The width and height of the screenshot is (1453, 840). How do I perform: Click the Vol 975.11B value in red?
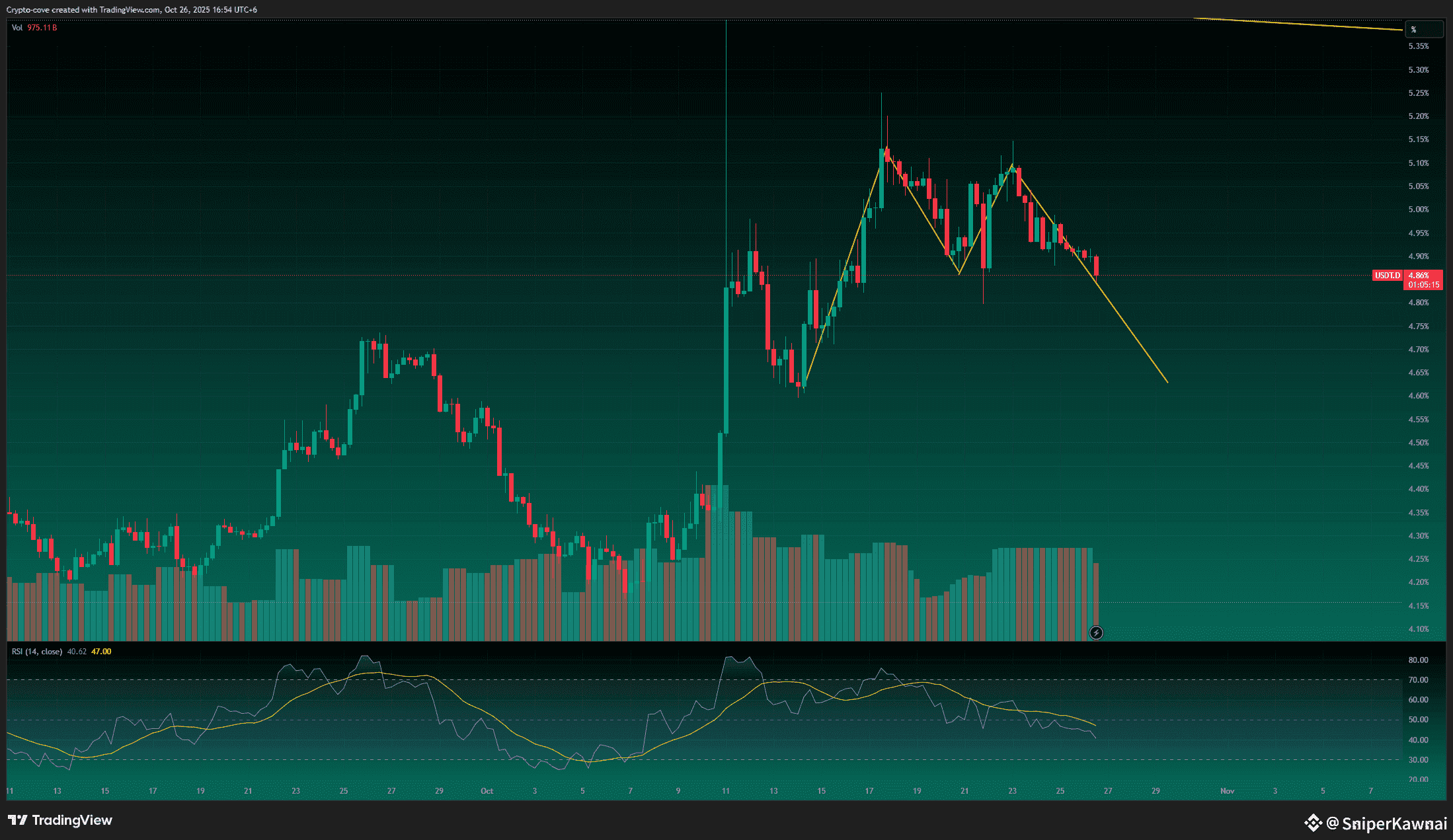pyautogui.click(x=42, y=28)
